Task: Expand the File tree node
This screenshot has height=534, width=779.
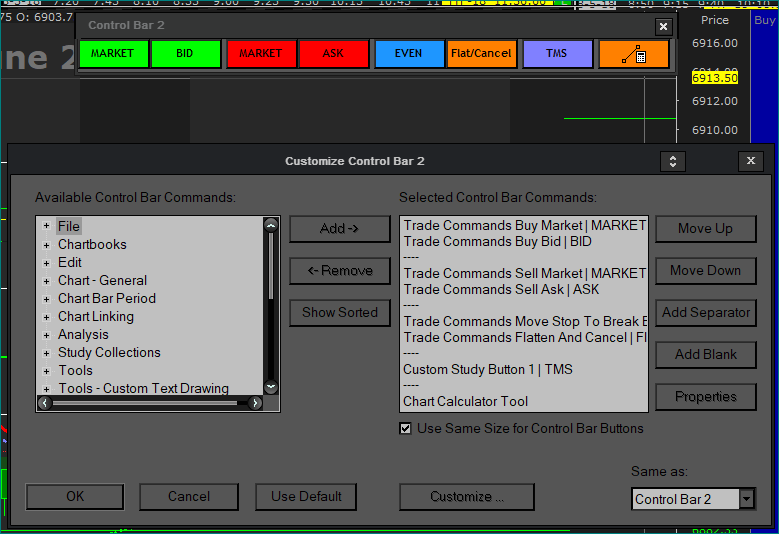Action: [46, 226]
